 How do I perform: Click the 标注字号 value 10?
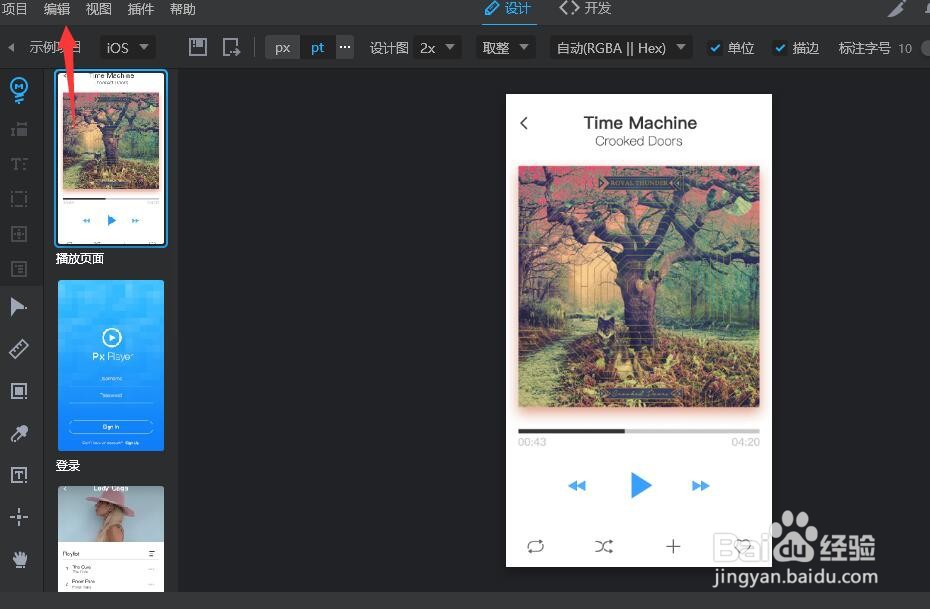[904, 48]
